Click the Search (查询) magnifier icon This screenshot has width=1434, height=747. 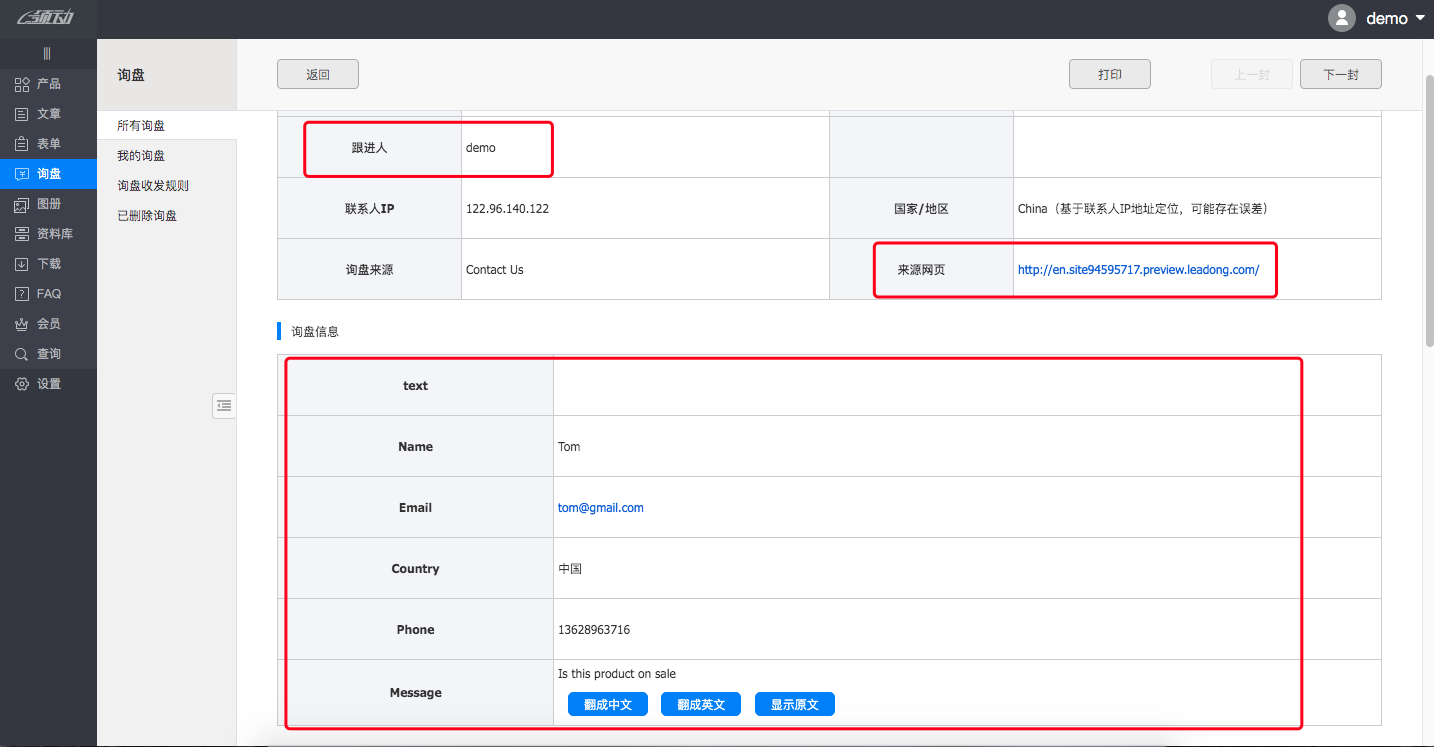coord(22,354)
